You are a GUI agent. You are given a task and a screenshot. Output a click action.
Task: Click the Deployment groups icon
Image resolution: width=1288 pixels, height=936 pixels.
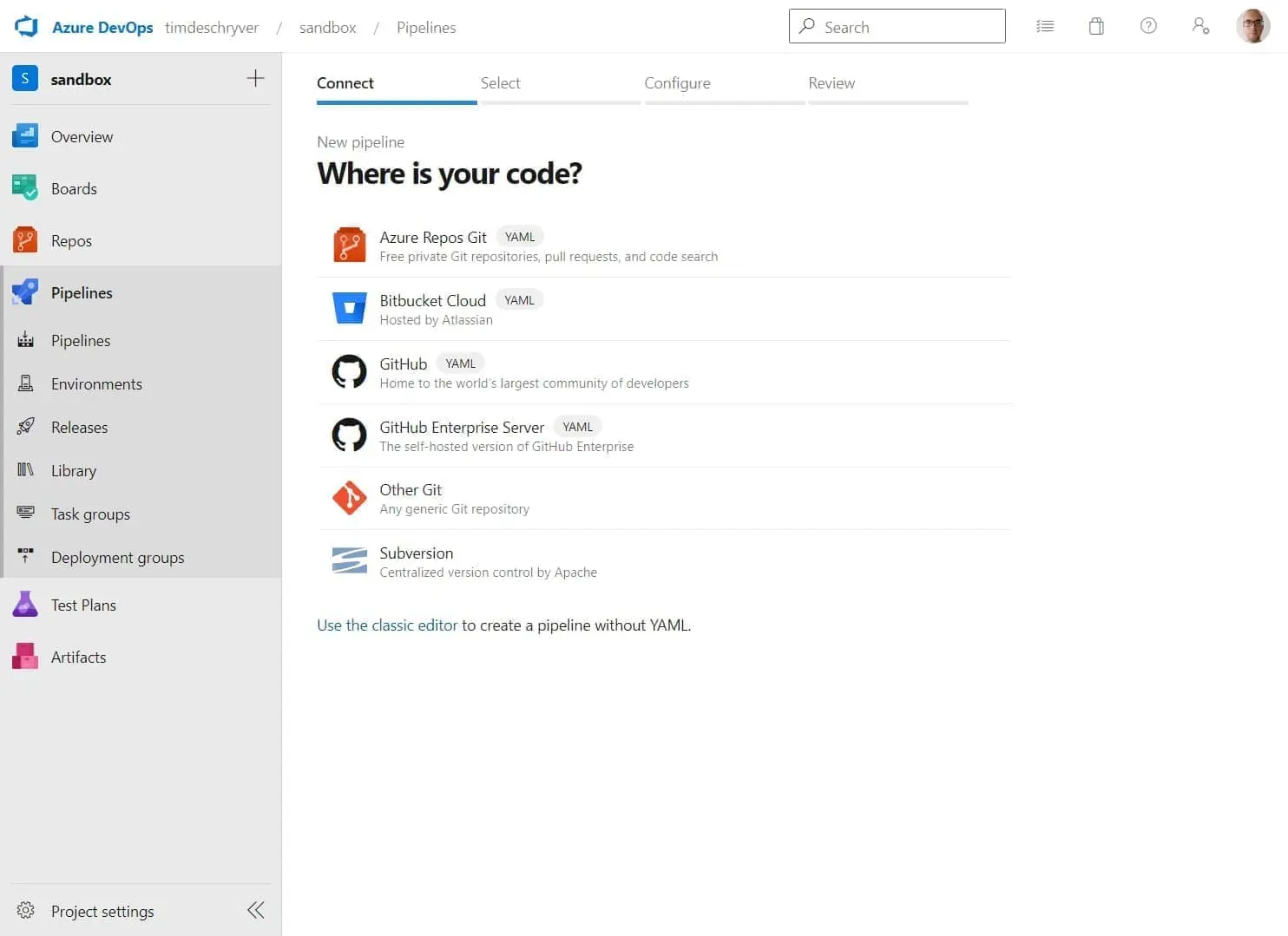26,556
